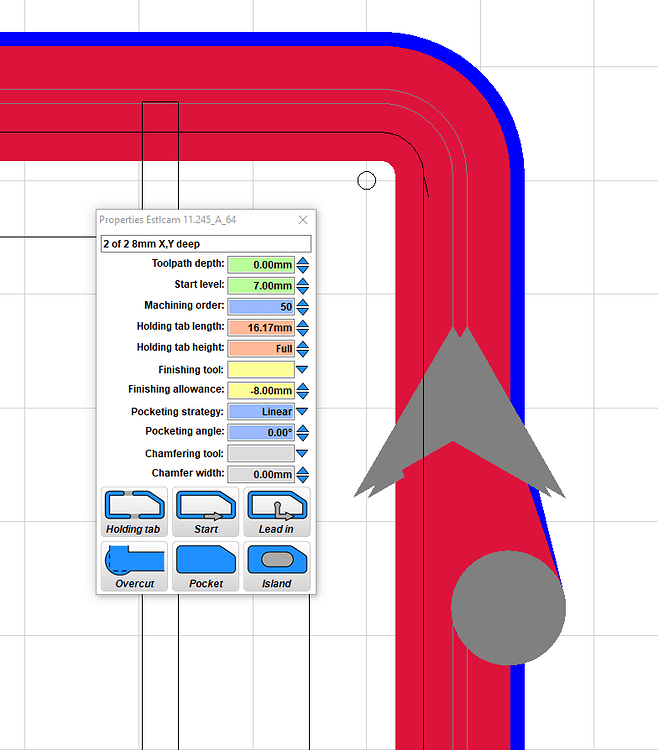Click the Holding tab length field
Image resolution: width=658 pixels, height=750 pixels.
click(x=261, y=328)
